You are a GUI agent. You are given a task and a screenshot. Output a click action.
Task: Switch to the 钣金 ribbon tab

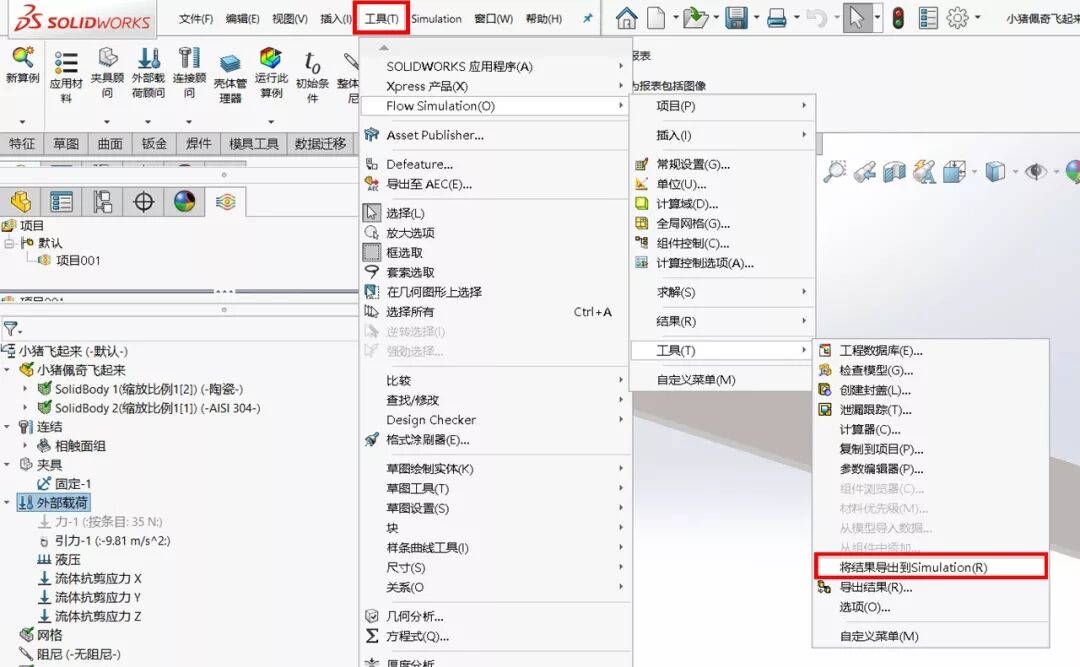click(x=154, y=143)
